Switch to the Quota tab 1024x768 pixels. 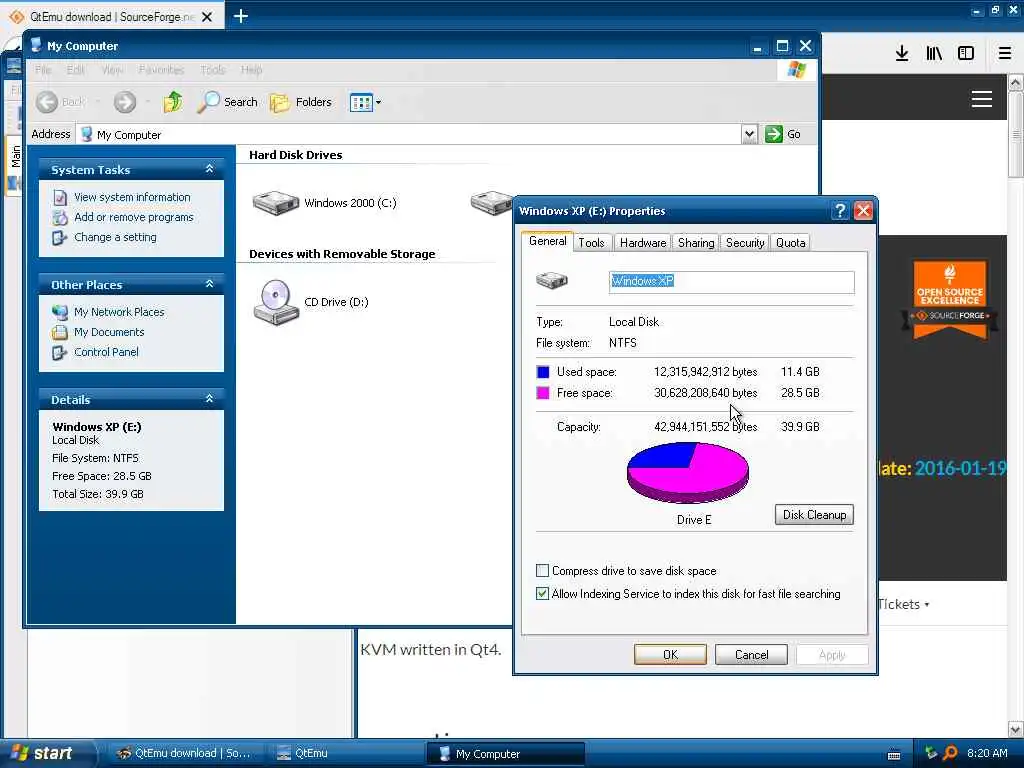point(790,243)
